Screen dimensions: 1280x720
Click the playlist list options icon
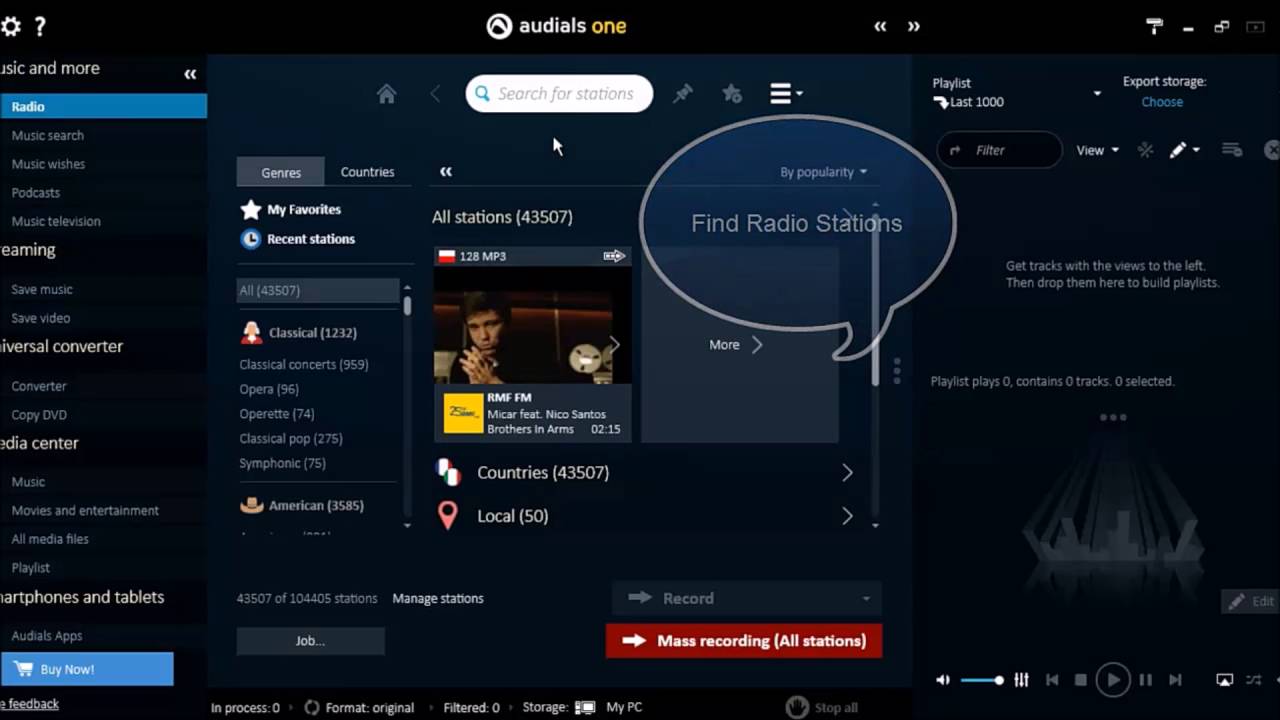click(x=1232, y=150)
